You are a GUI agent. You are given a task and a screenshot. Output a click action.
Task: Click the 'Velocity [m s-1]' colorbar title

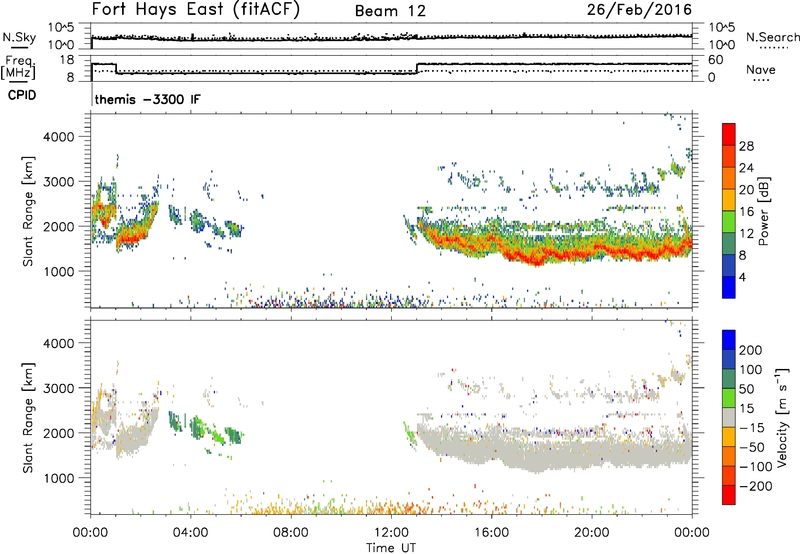click(x=782, y=418)
